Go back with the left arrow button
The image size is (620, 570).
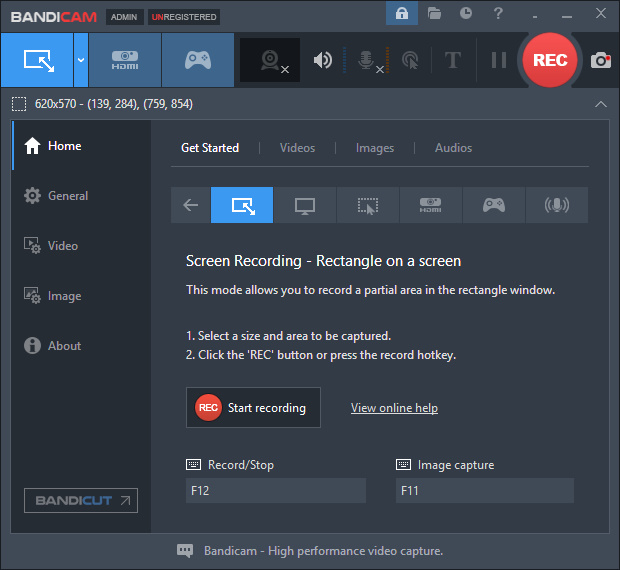[x=191, y=205]
